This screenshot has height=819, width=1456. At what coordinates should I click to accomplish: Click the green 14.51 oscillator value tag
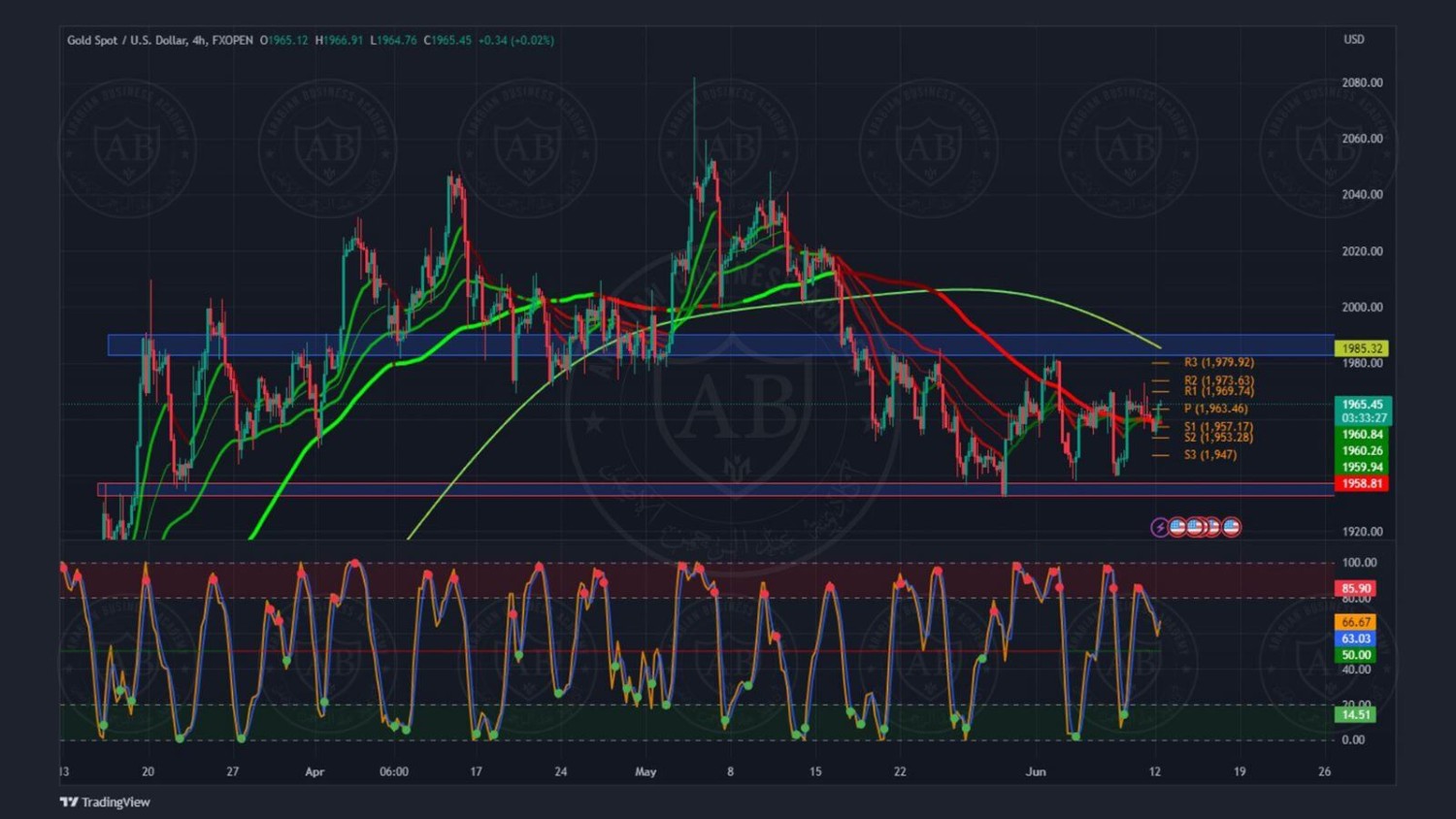pos(1355,714)
